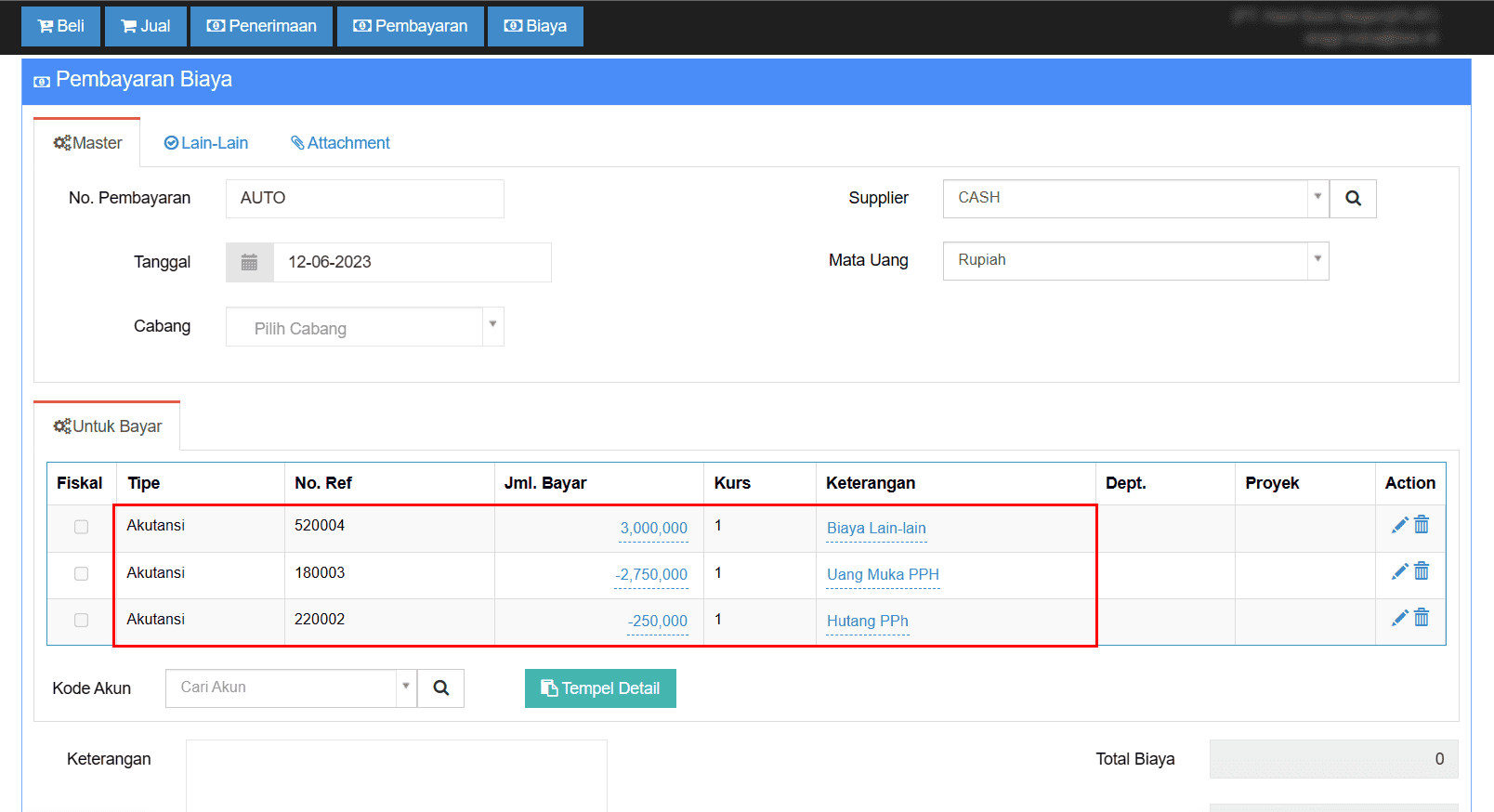The height and width of the screenshot is (812, 1494).
Task: Switch to the Lain-Lain tab
Action: pos(206,143)
